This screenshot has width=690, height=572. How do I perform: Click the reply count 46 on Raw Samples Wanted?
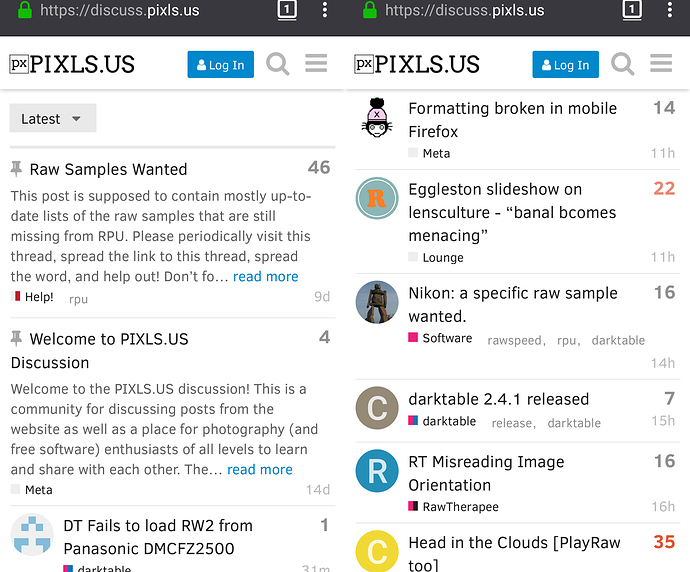click(x=318, y=167)
